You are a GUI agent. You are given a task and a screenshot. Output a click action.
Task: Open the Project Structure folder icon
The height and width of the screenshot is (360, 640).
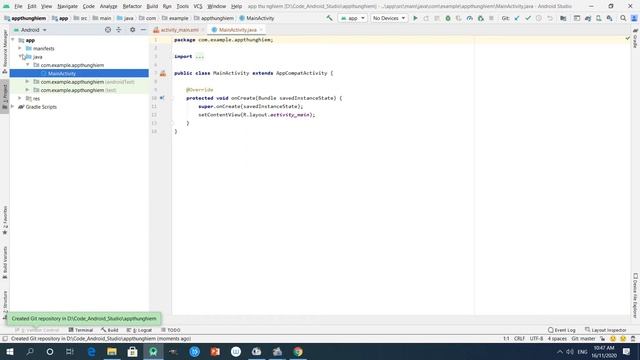pos(563,18)
